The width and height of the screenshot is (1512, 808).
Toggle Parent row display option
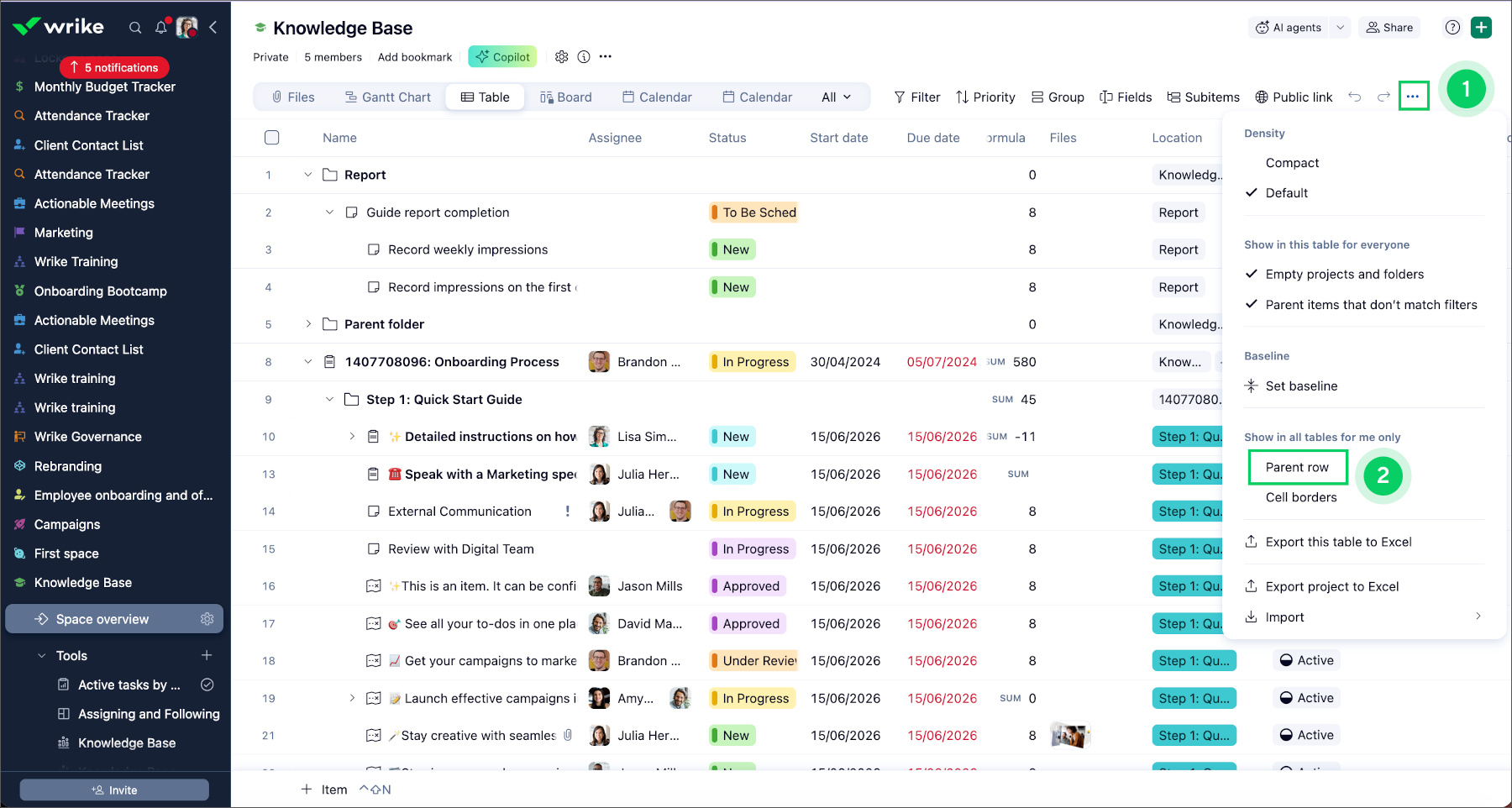point(1298,467)
